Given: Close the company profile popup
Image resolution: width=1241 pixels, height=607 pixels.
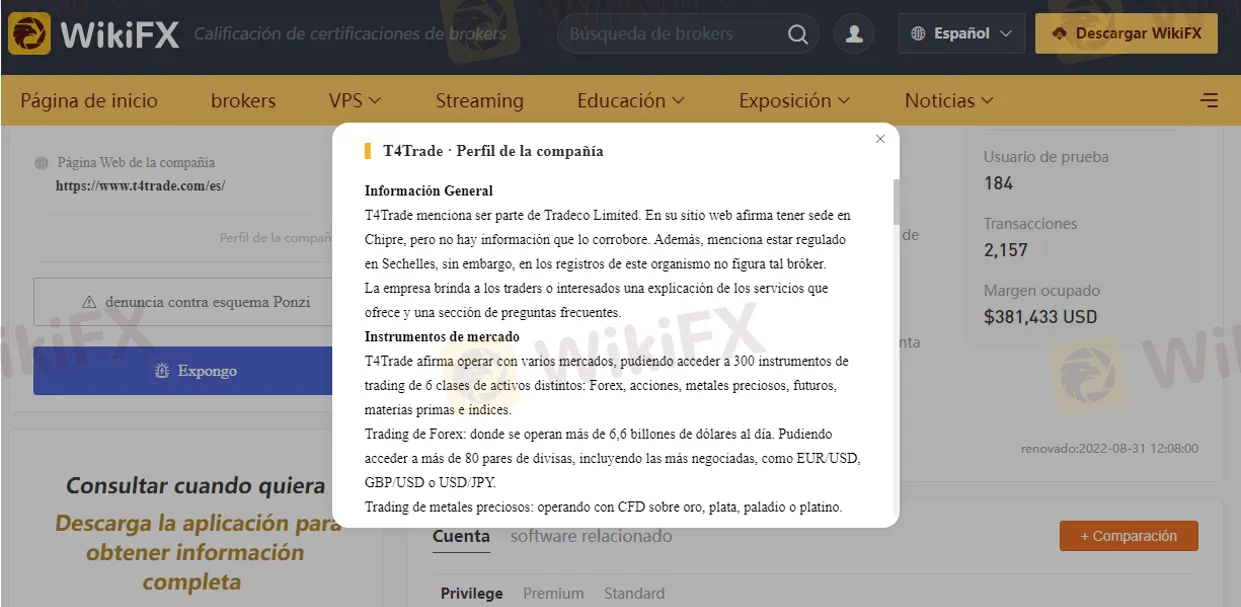Looking at the screenshot, I should [880, 139].
